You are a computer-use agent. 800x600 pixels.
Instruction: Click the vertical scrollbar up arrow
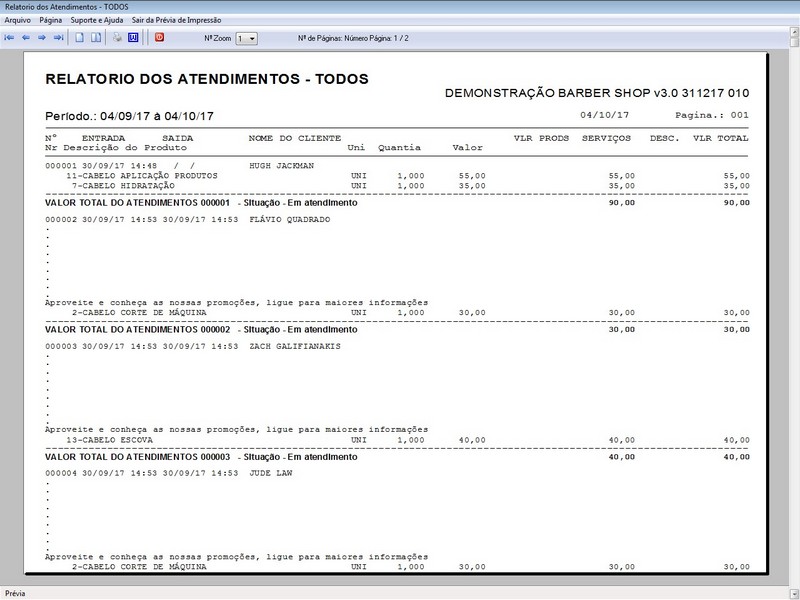click(x=794, y=32)
